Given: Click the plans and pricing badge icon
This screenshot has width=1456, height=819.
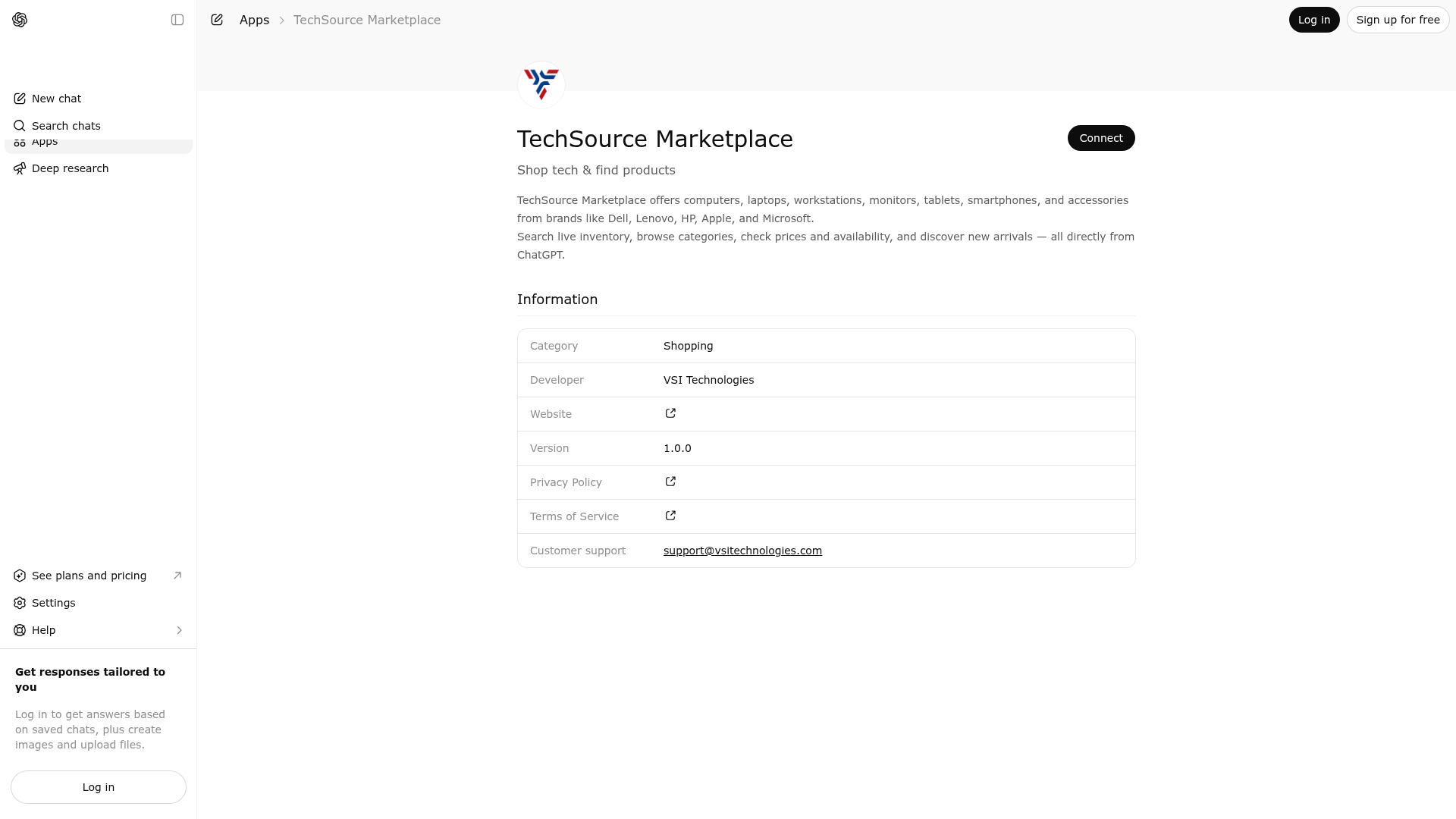Looking at the screenshot, I should (20, 576).
